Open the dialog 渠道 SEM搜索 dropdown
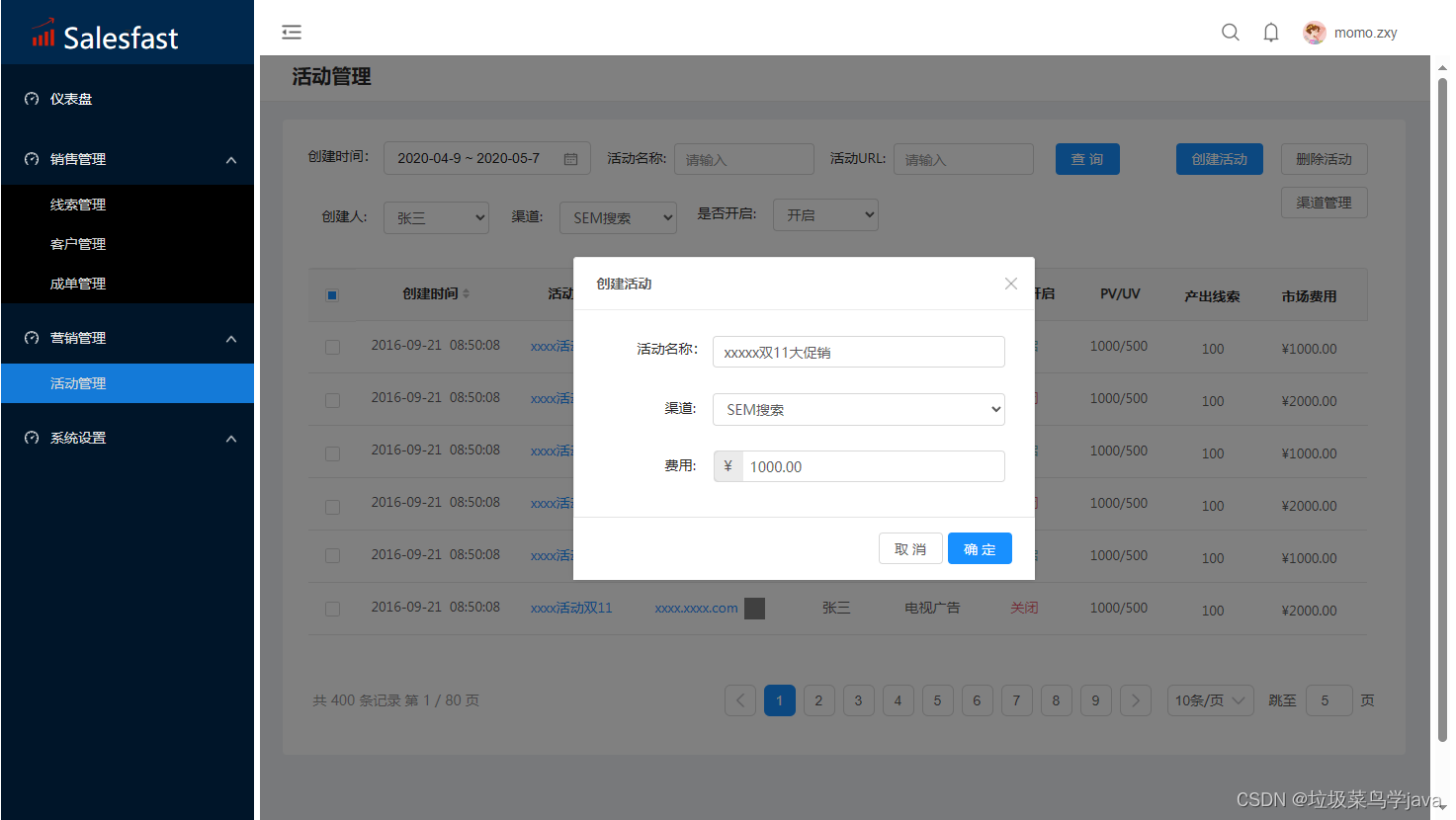This screenshot has height=820, width=1456. [858, 409]
